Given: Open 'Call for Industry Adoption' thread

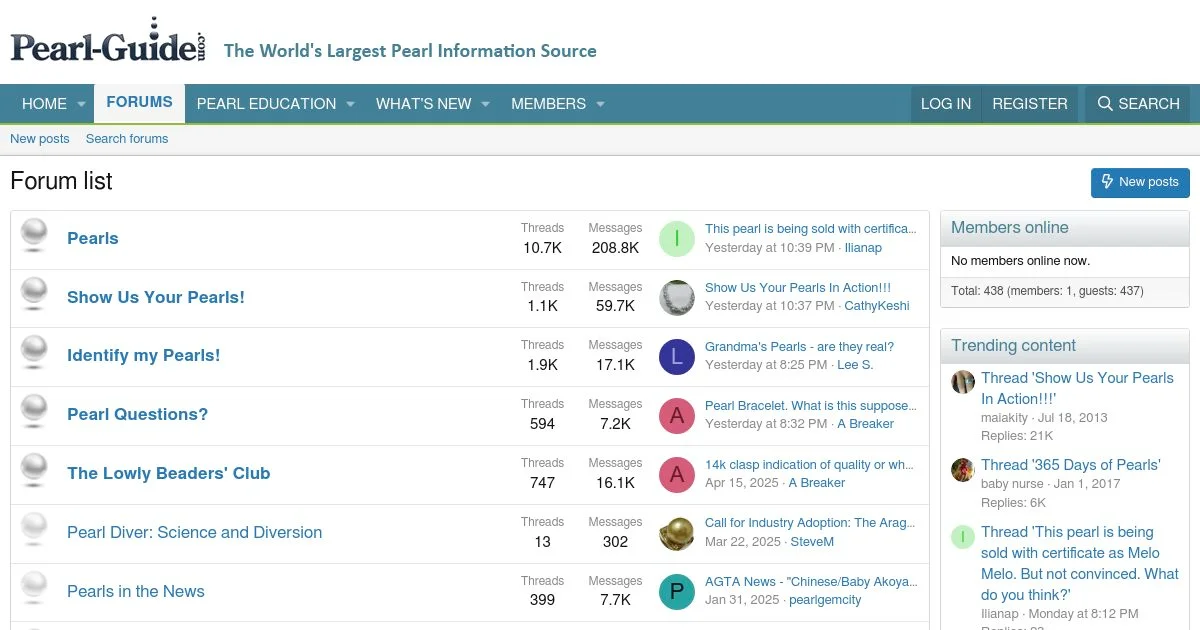Looking at the screenshot, I should click(811, 523).
